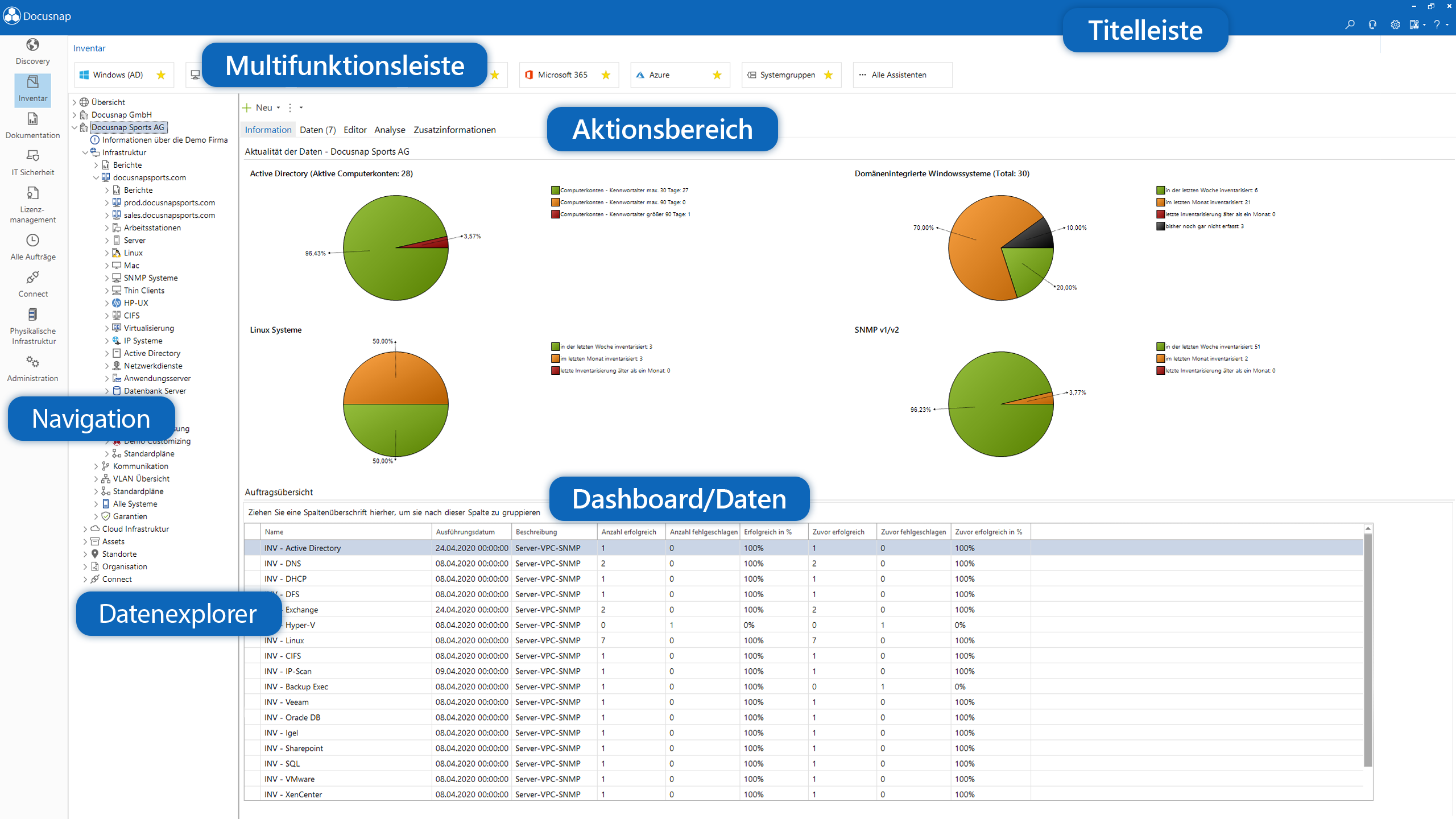Toggle the favorite star on Windows (AD)
This screenshot has height=819, width=1456.
pyautogui.click(x=161, y=75)
